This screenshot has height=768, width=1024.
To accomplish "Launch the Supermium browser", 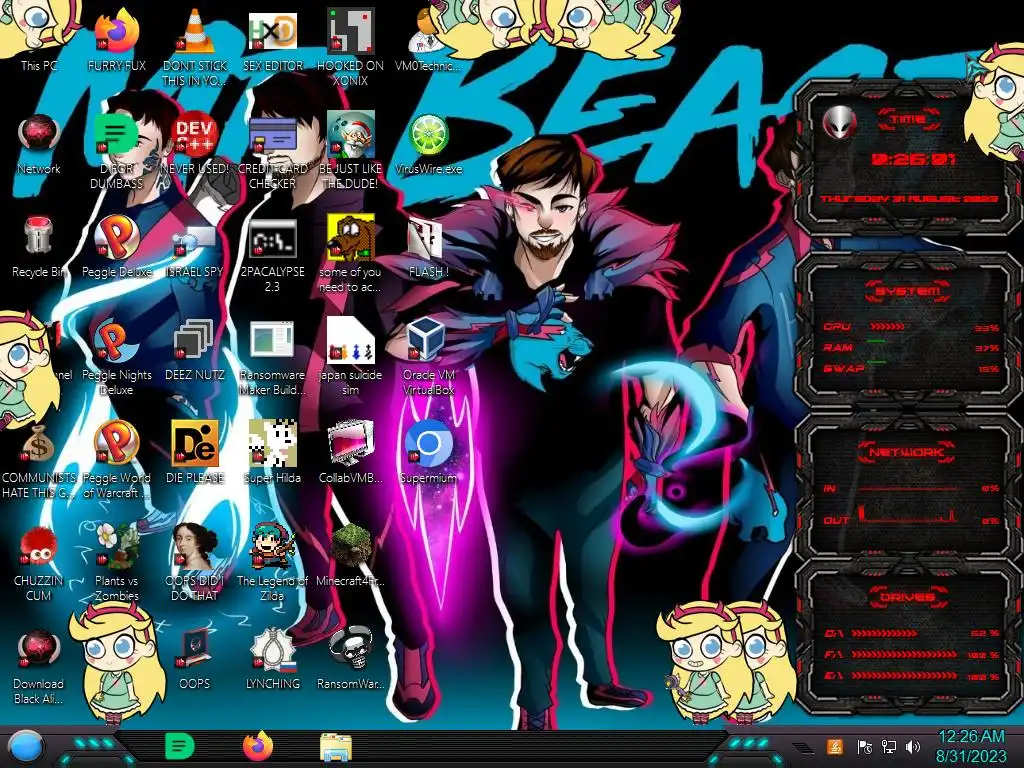I will 428,452.
